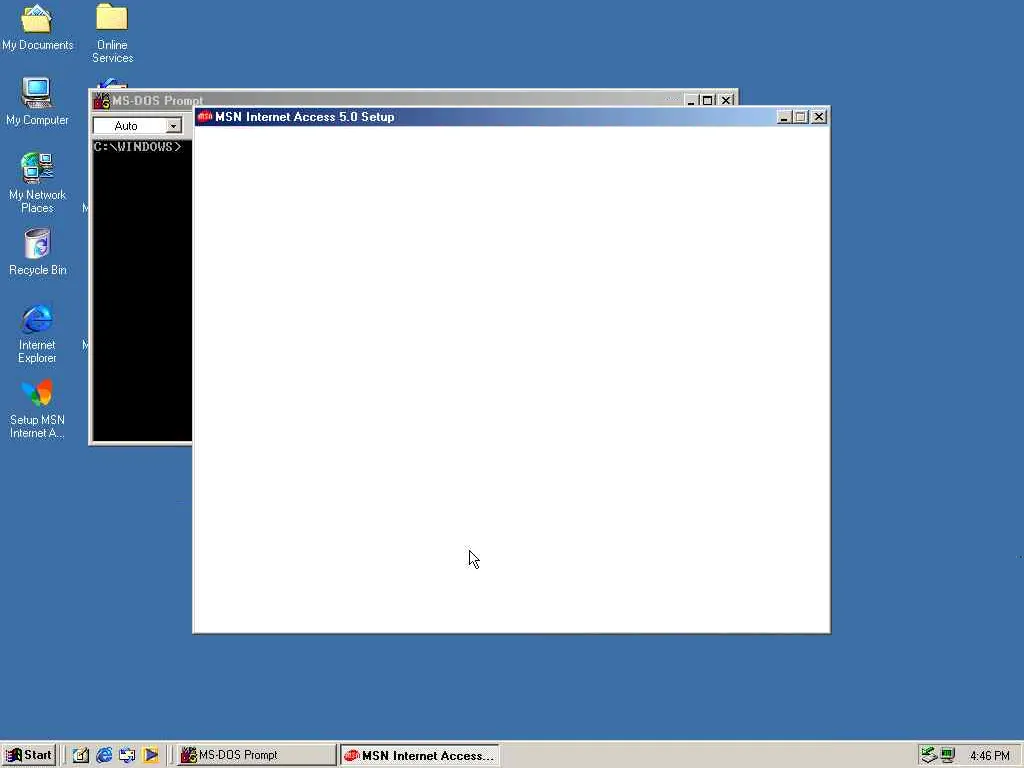Click the MS-DOS Prompt window title bar
This screenshot has height=768, width=1024.
click(413, 99)
